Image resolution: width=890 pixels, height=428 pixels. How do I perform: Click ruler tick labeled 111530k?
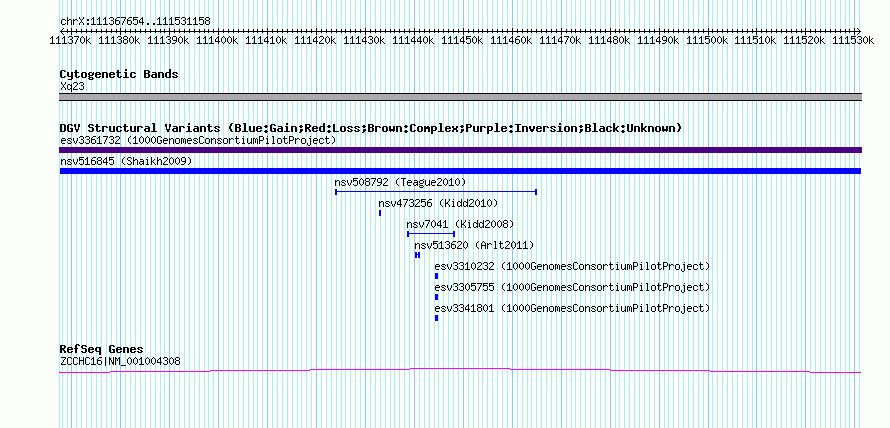pos(853,40)
